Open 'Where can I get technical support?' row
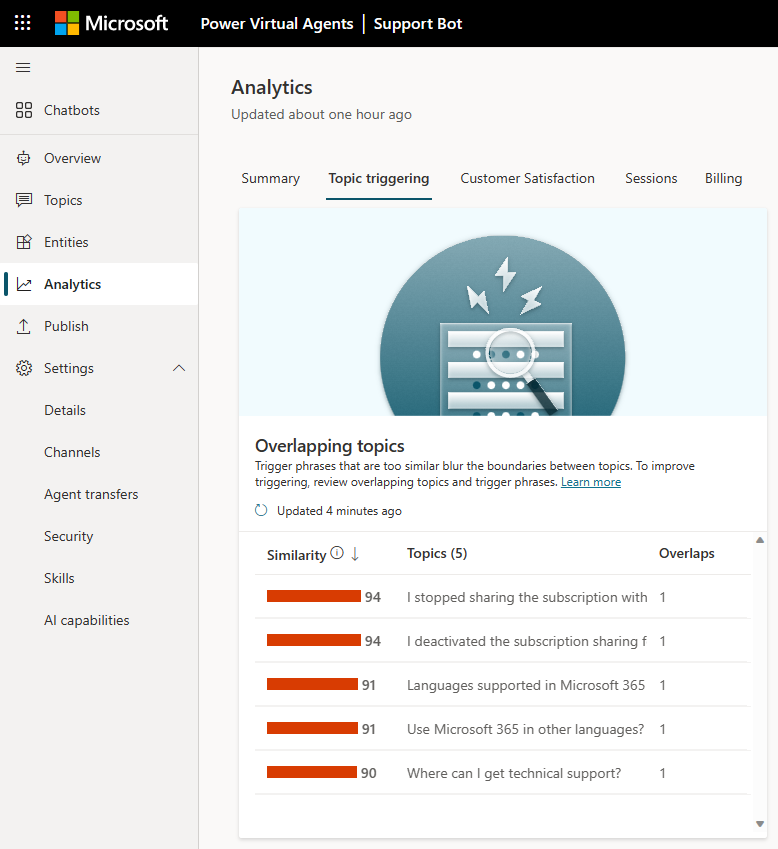The height and width of the screenshot is (849, 778). tap(502, 773)
